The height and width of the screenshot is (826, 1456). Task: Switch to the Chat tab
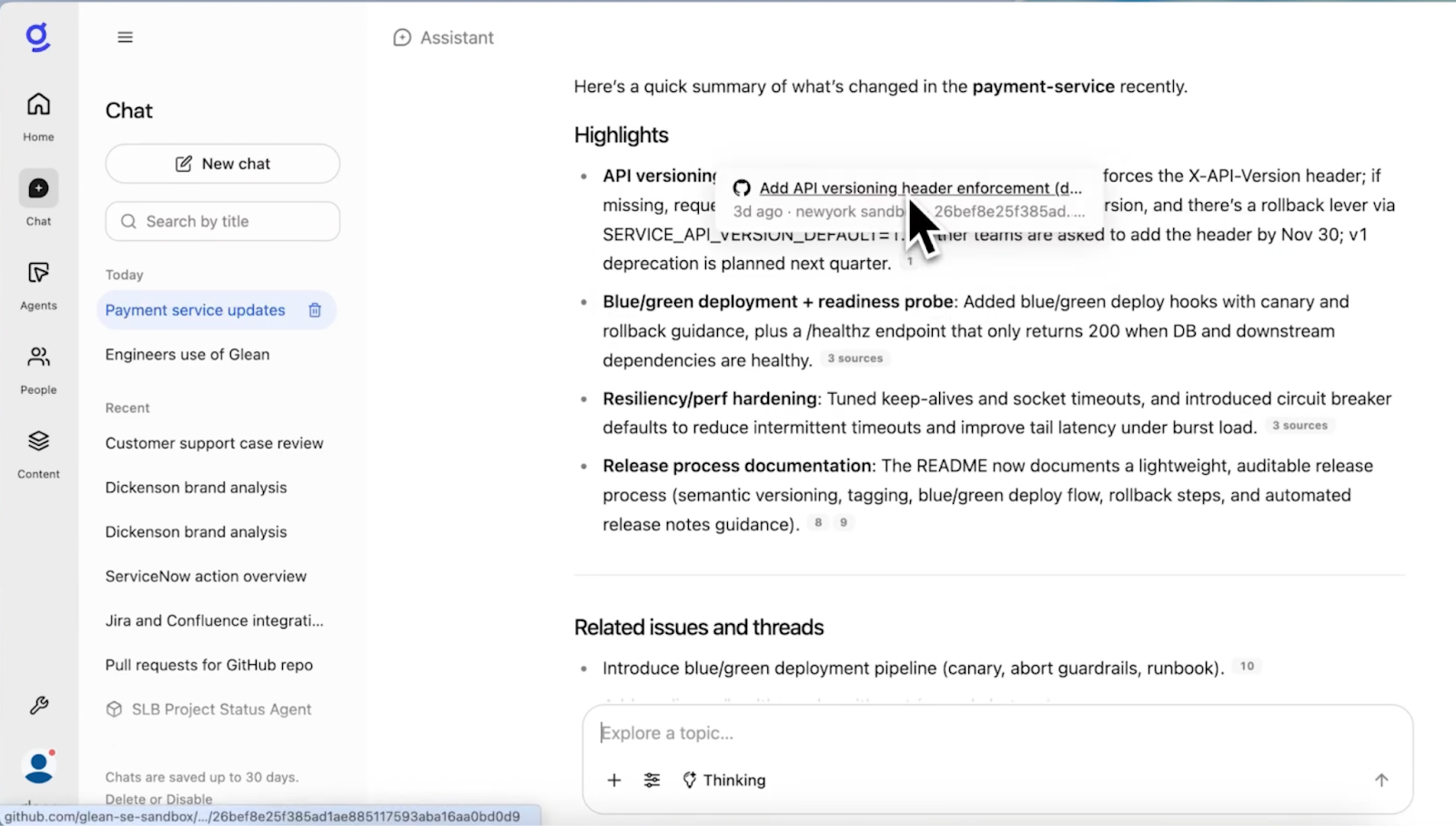(37, 197)
